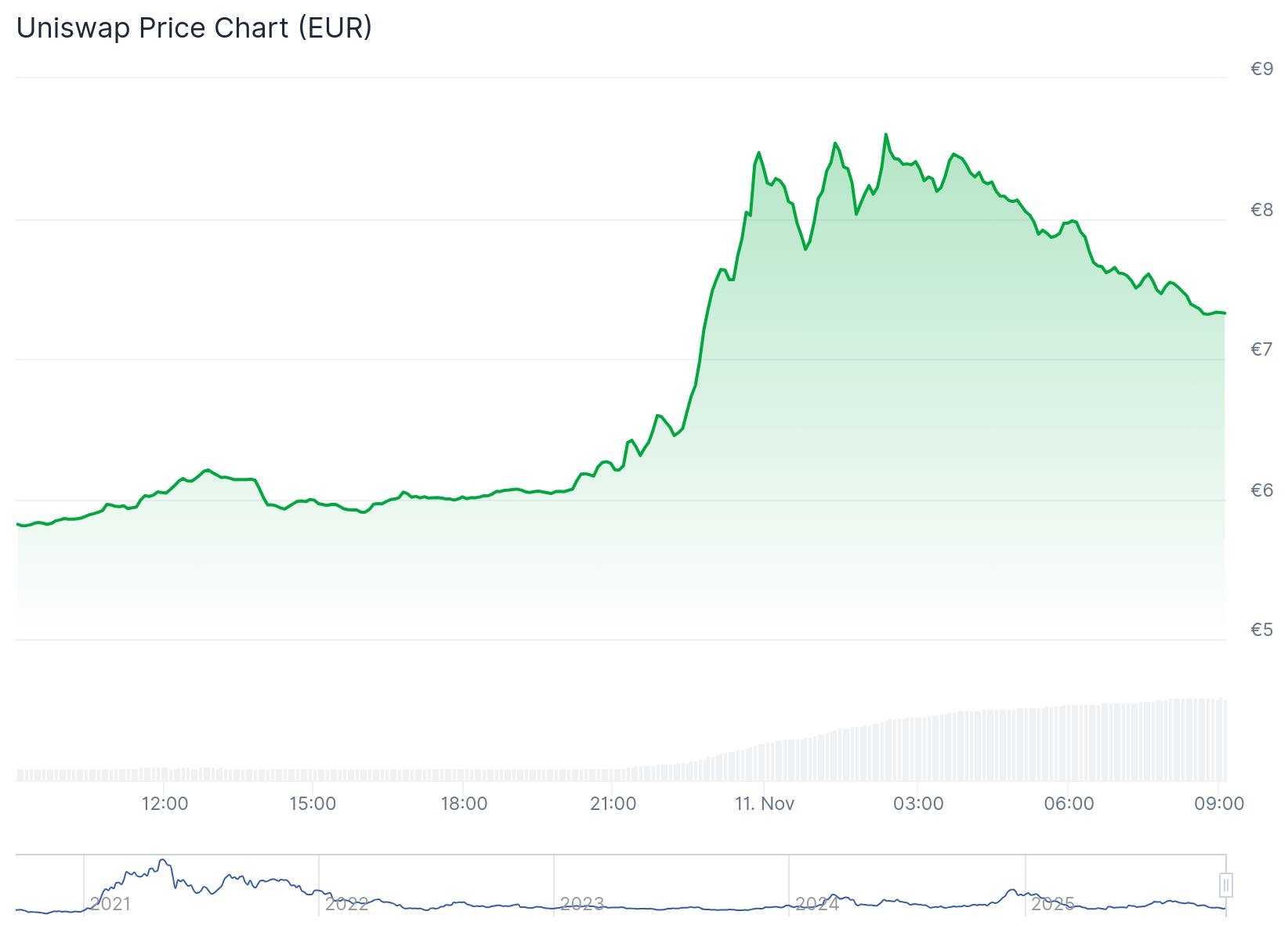Image resolution: width=1288 pixels, height=940 pixels.
Task: Click the 15:00 time axis label
Action: 313,804
